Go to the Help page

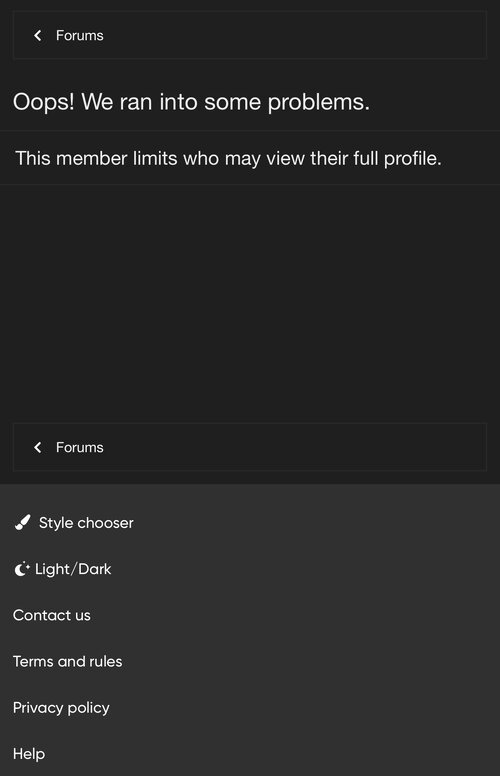pyautogui.click(x=29, y=754)
